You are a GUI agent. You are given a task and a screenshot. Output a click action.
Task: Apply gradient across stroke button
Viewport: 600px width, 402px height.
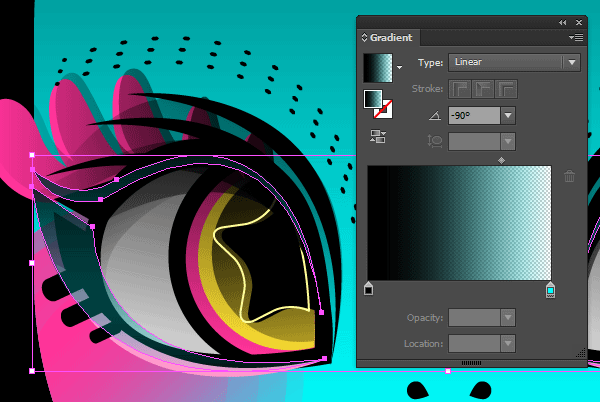click(x=507, y=90)
